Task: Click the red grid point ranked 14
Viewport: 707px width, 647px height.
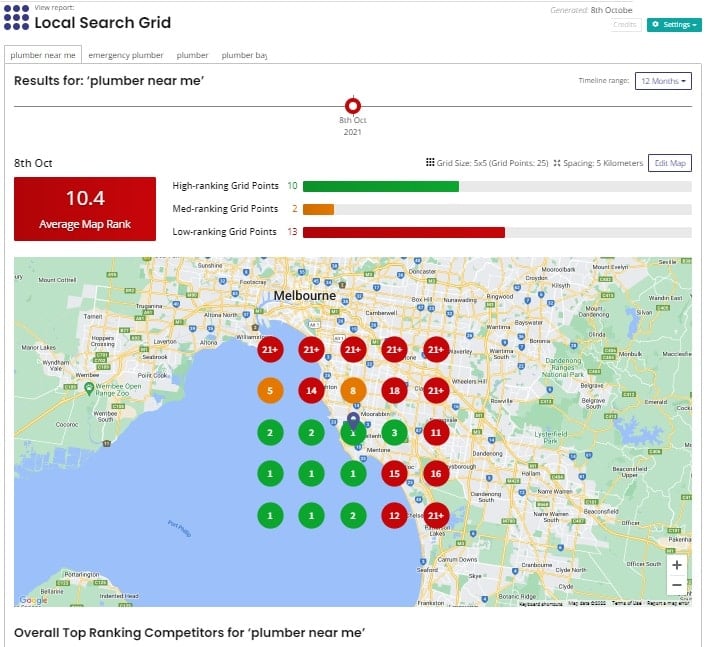Action: pos(311,390)
